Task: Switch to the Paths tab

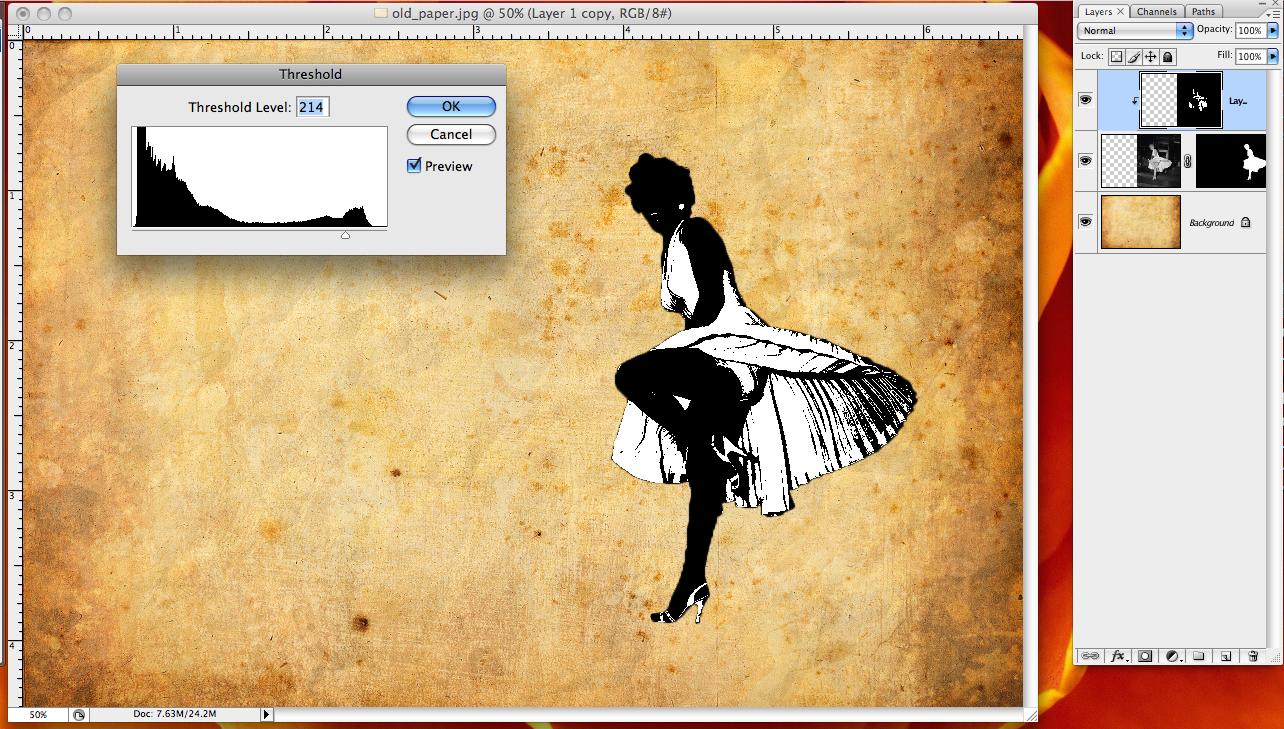Action: click(x=1203, y=12)
